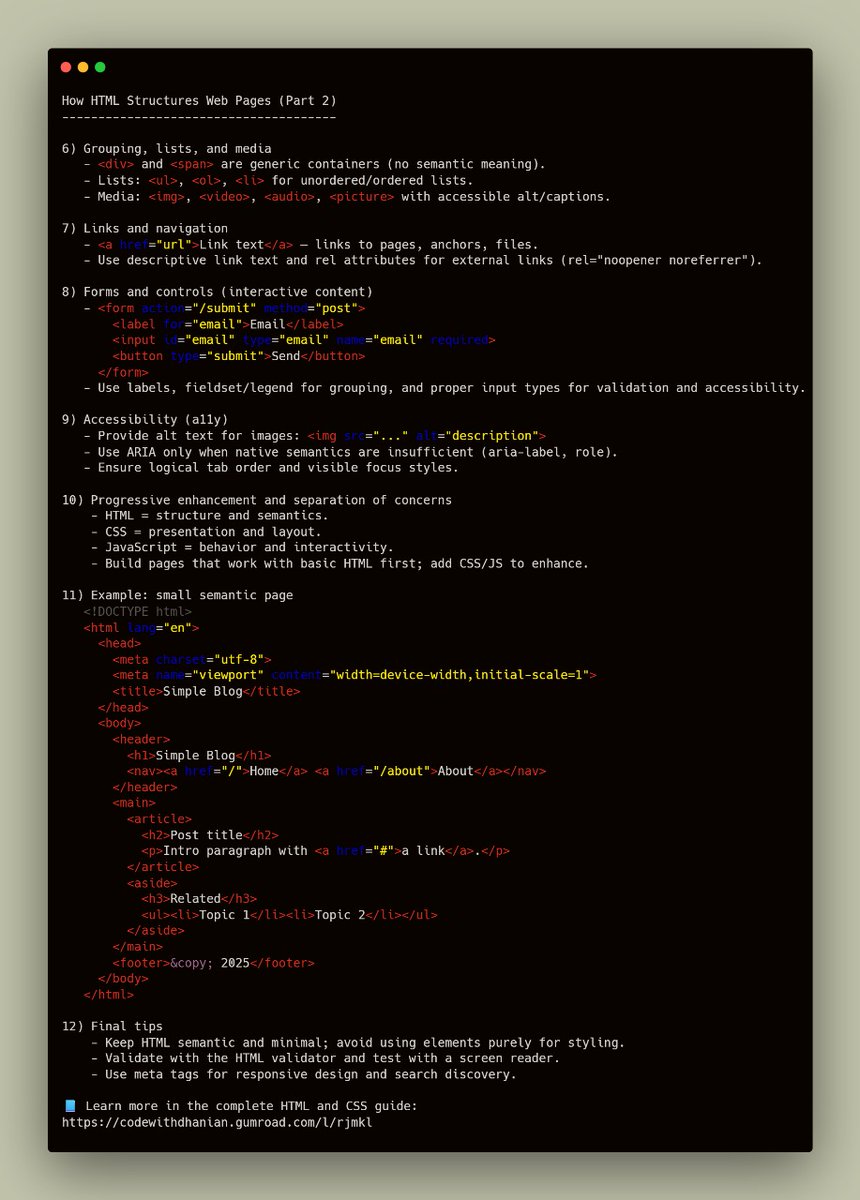Click the meta name="viewport" line
The height and width of the screenshot is (1200, 860).
354,675
